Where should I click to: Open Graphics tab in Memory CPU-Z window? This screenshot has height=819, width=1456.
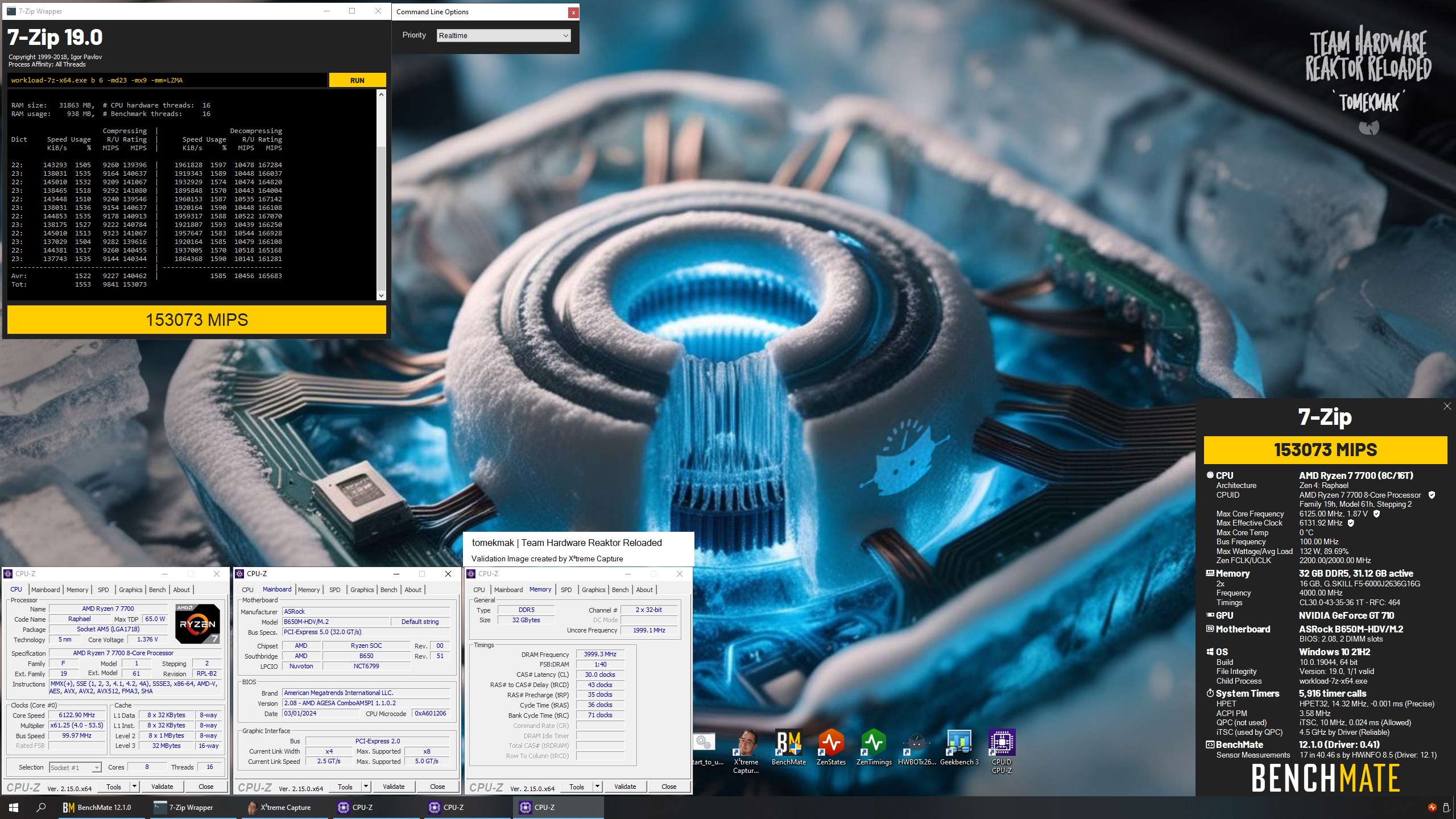click(x=593, y=590)
